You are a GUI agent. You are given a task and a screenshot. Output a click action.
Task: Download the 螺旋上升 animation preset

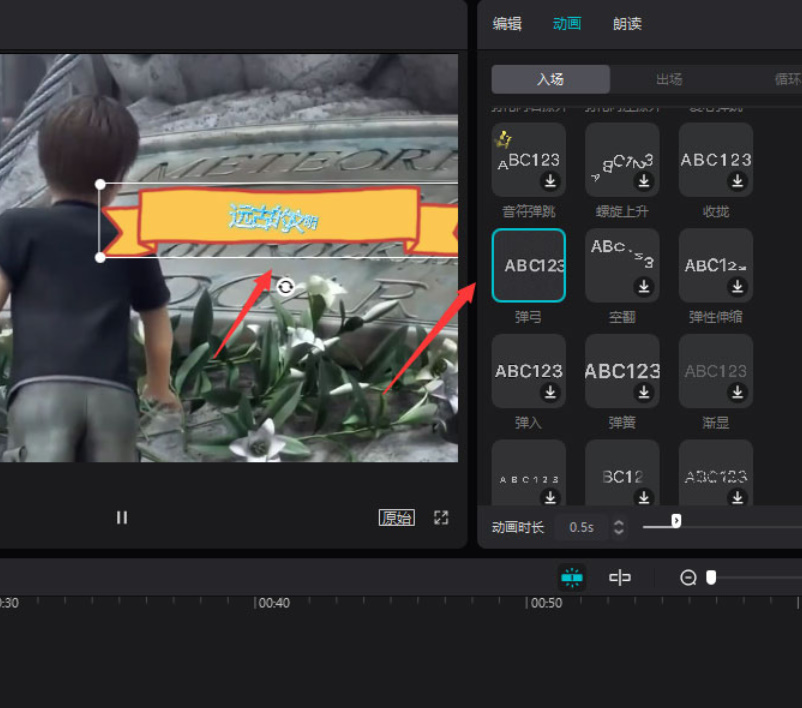(x=644, y=181)
